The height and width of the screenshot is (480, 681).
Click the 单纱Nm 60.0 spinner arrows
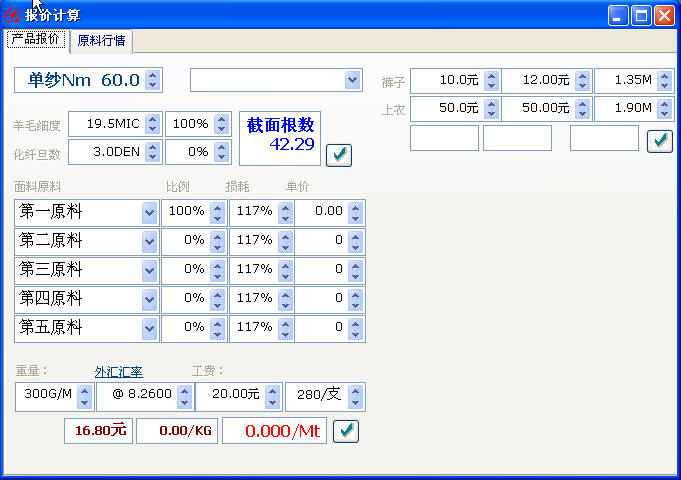pos(152,80)
